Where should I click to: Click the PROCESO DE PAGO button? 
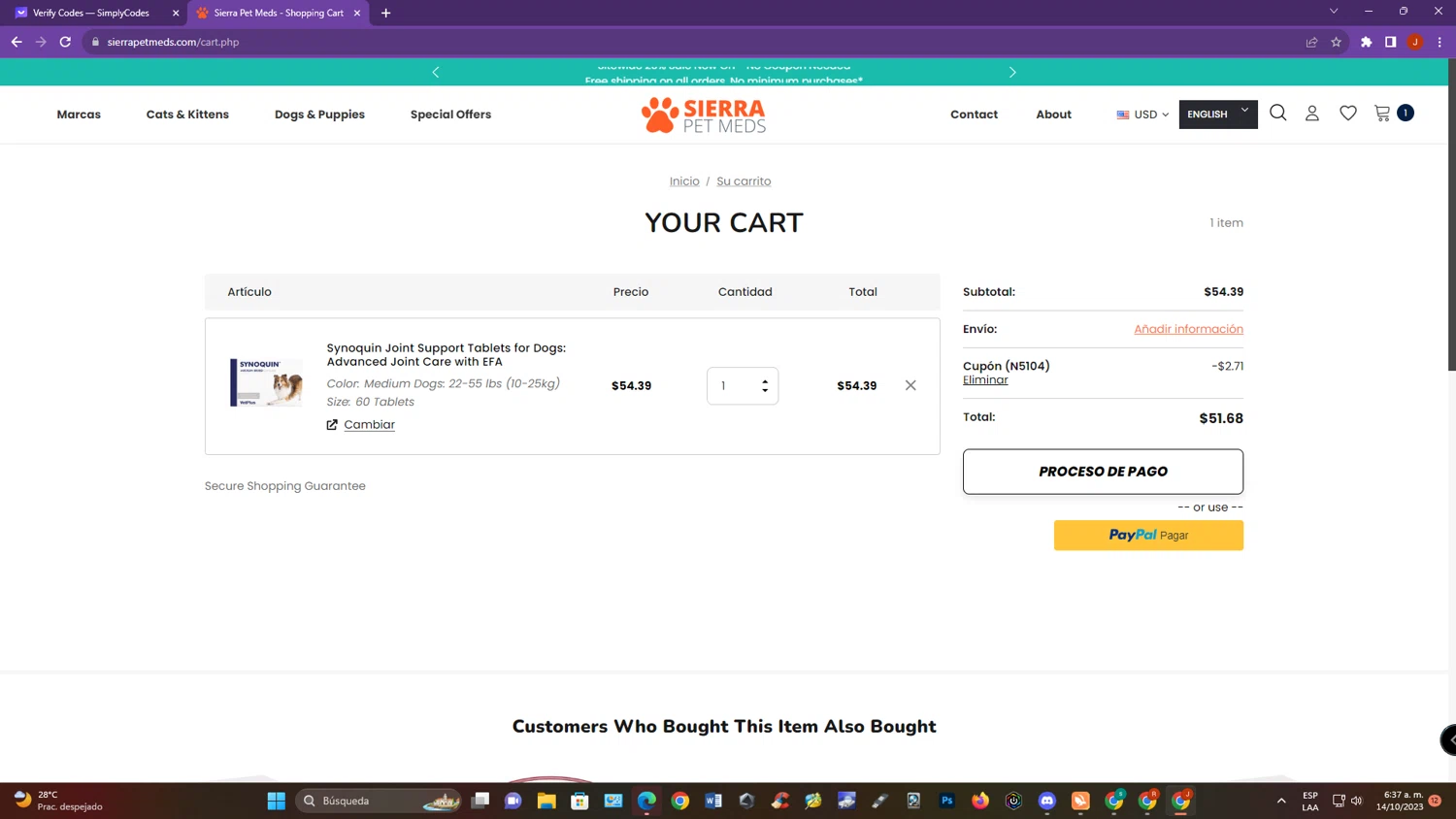(1103, 472)
